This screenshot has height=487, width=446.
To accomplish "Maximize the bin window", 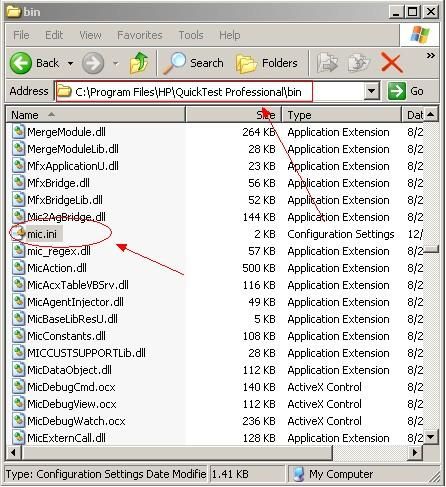I will point(413,12).
